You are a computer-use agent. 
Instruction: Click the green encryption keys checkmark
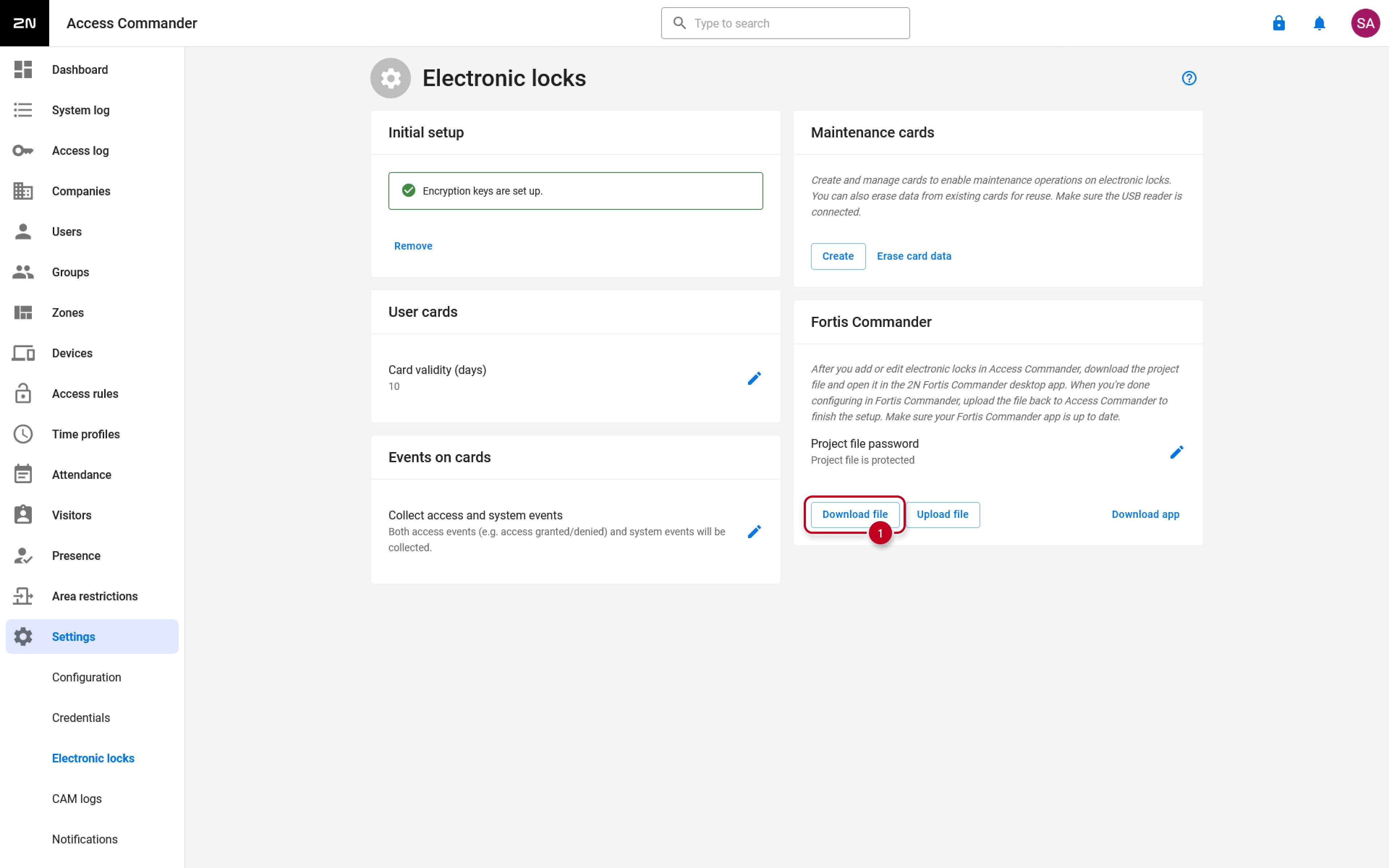tap(409, 191)
